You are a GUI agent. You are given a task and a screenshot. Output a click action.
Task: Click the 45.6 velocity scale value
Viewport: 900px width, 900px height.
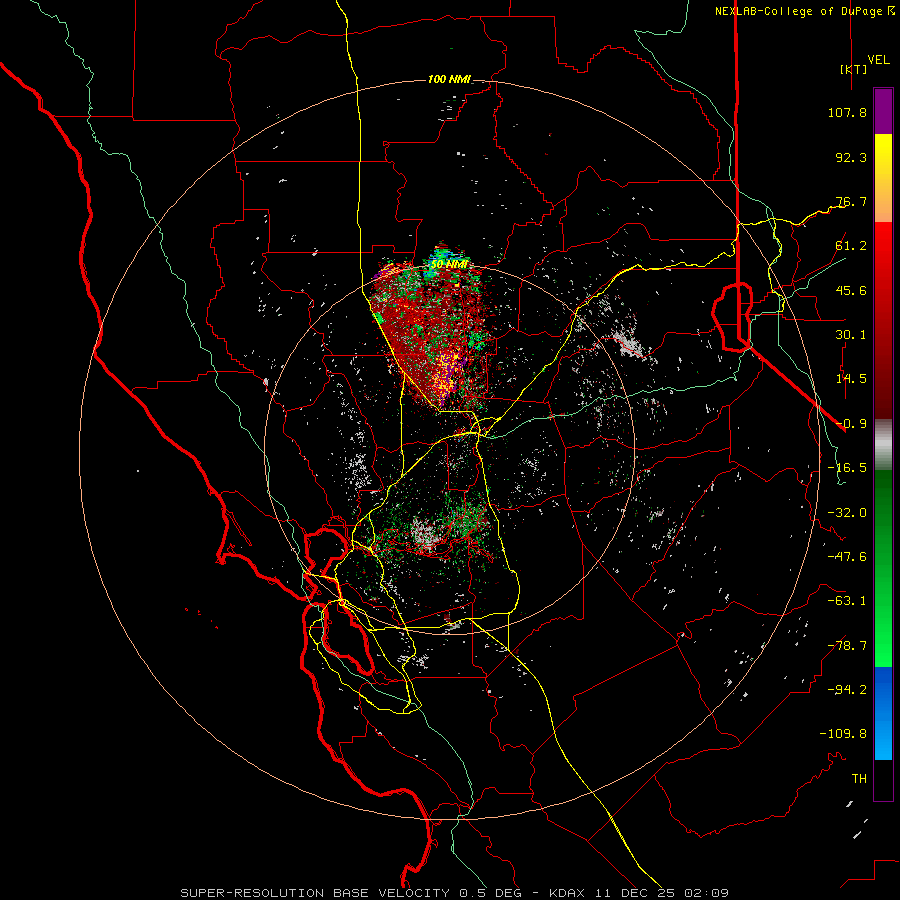851,290
